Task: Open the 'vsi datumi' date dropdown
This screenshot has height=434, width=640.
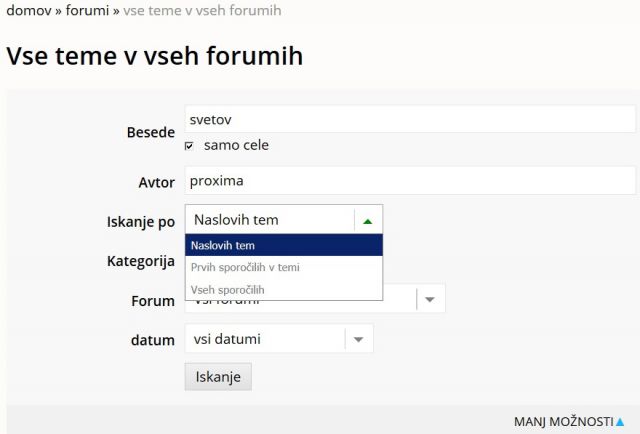Action: (x=265, y=339)
